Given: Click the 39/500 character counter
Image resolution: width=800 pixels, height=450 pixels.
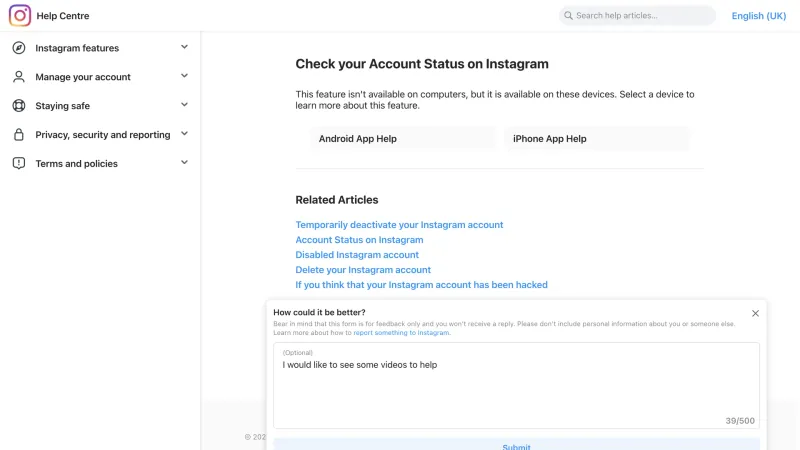Looking at the screenshot, I should [x=740, y=421].
